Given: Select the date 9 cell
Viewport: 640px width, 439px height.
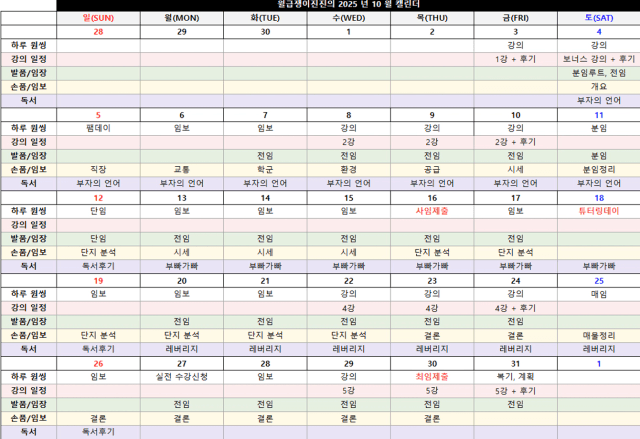Looking at the screenshot, I should coord(432,115).
